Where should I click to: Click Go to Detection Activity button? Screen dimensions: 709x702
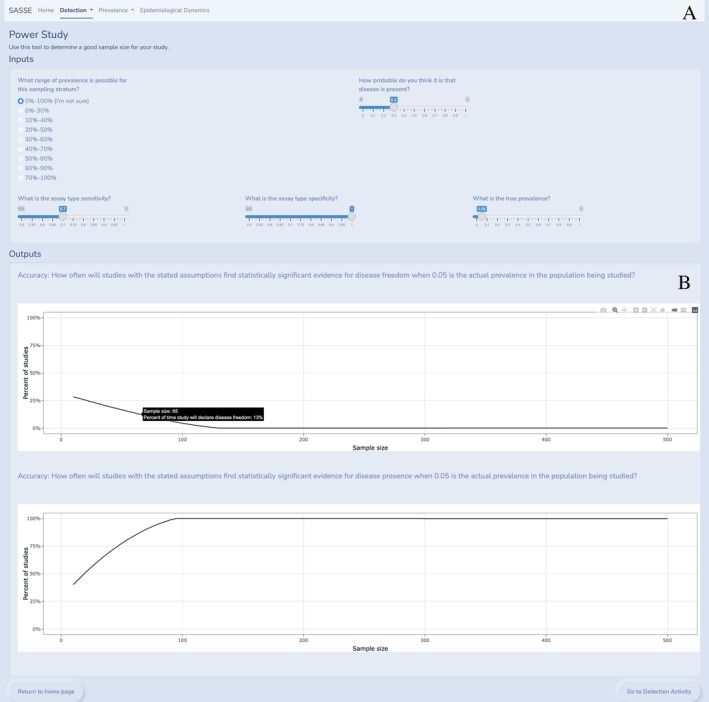pyautogui.click(x=659, y=691)
